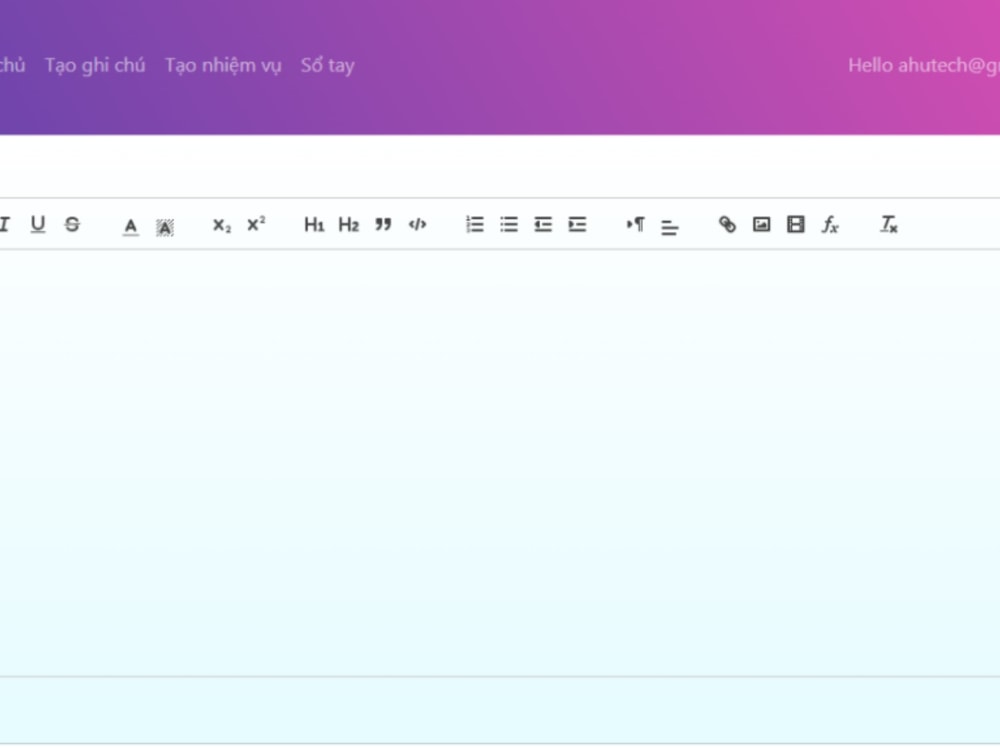Toggle strikethrough formatting
This screenshot has width=1000, height=750.
point(72,224)
